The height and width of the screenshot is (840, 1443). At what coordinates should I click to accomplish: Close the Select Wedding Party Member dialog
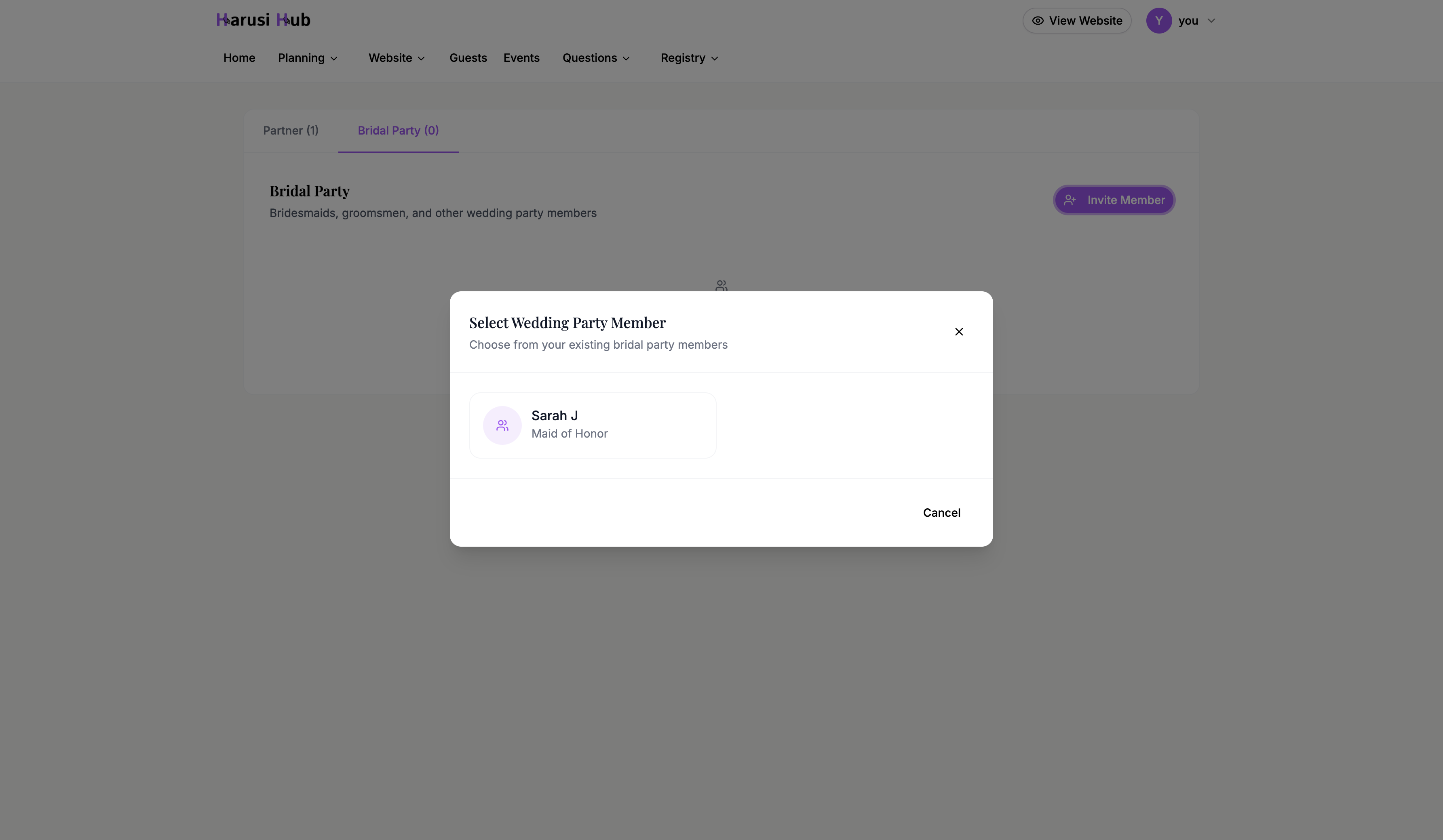pos(959,331)
